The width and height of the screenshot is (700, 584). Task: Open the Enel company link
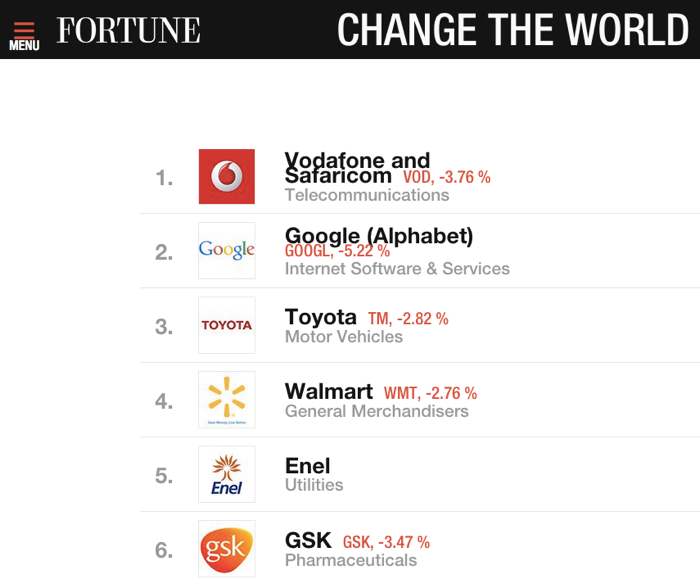click(308, 466)
